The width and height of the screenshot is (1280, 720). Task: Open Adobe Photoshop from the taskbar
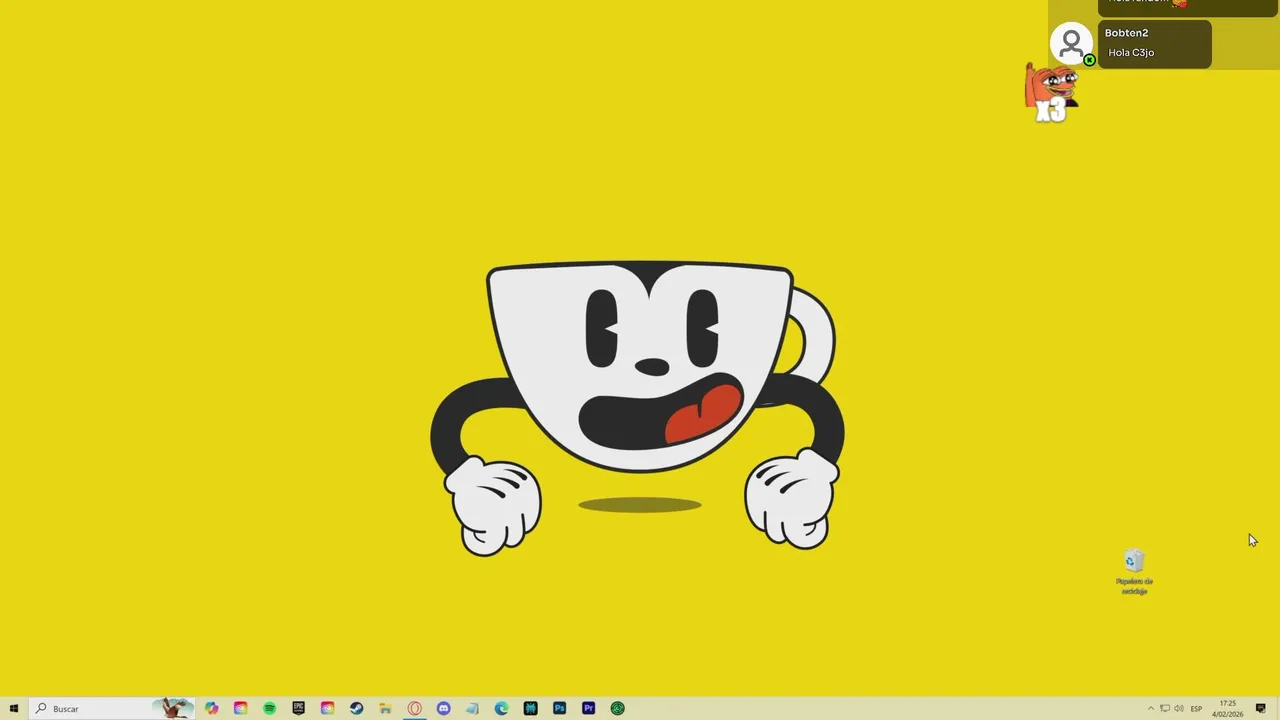559,708
